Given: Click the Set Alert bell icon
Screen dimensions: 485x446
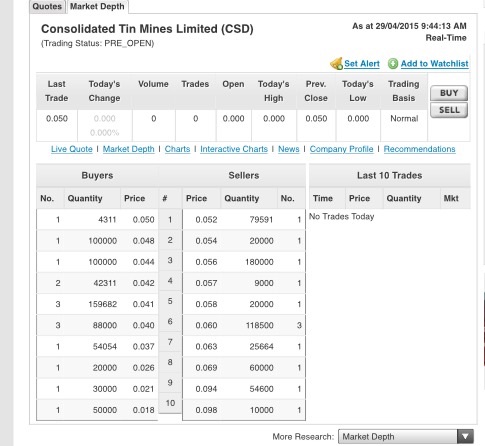Looking at the screenshot, I should tap(336, 63).
